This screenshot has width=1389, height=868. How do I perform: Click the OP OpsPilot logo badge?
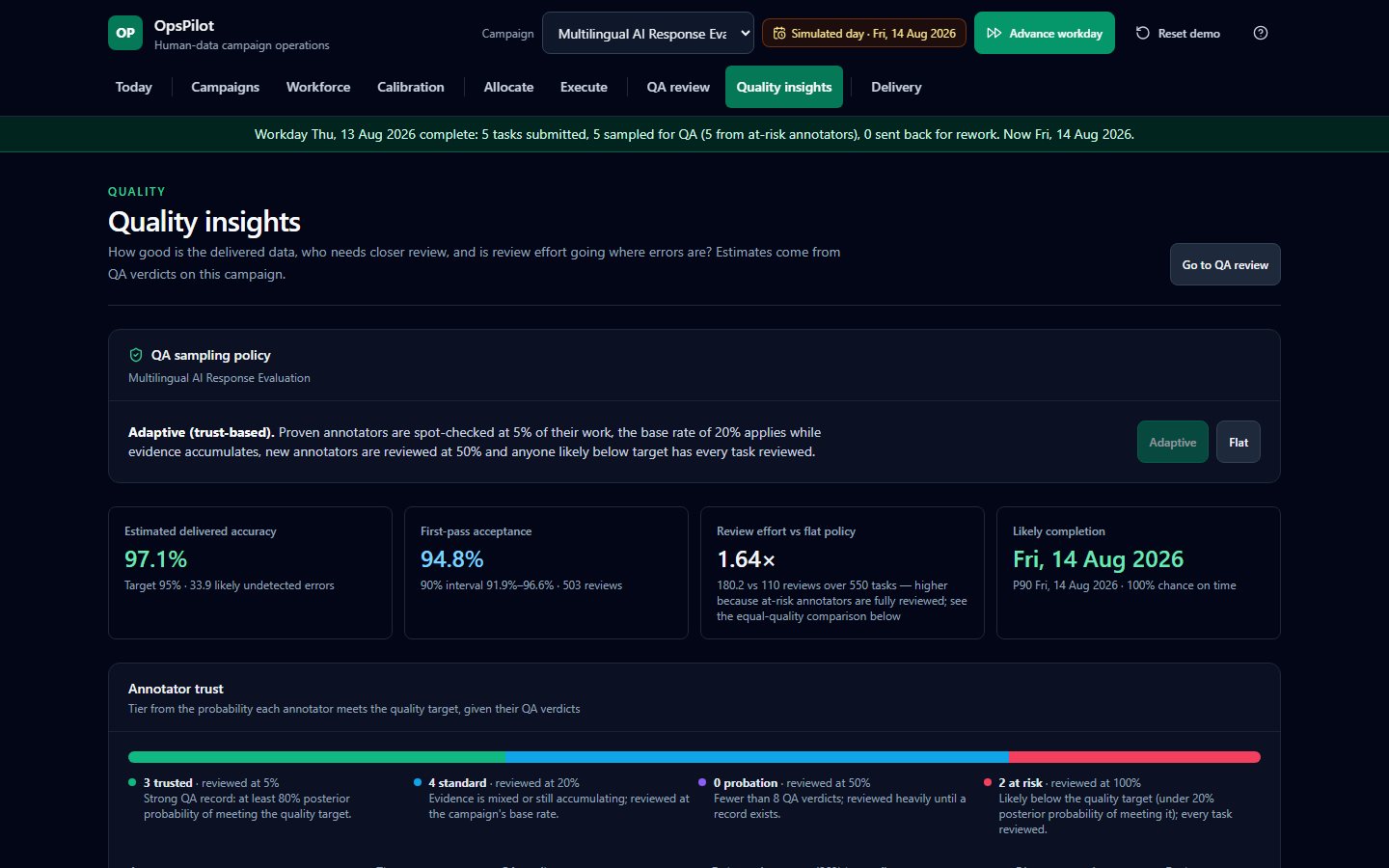coord(125,33)
